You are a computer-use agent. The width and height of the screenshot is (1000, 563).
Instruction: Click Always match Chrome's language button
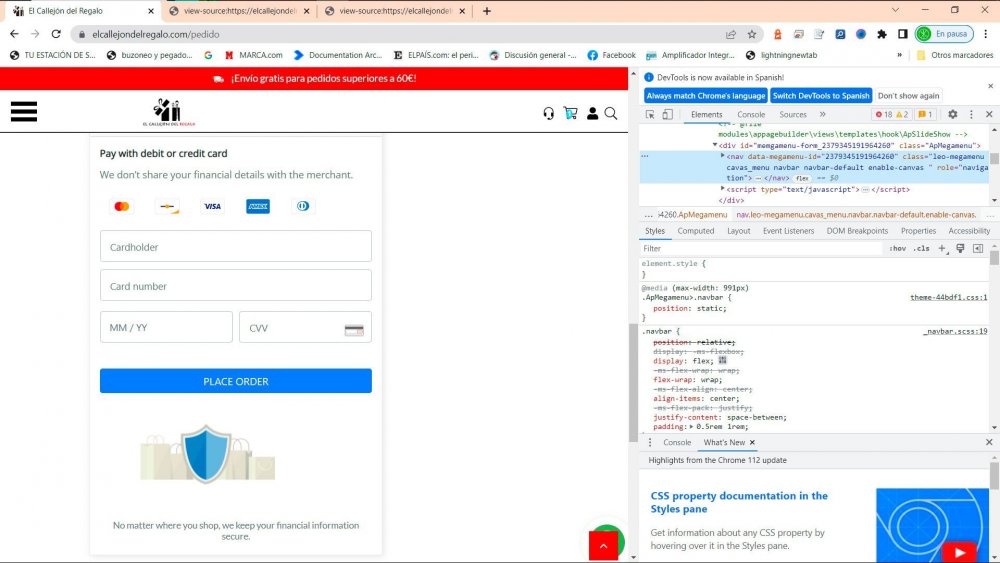(705, 96)
